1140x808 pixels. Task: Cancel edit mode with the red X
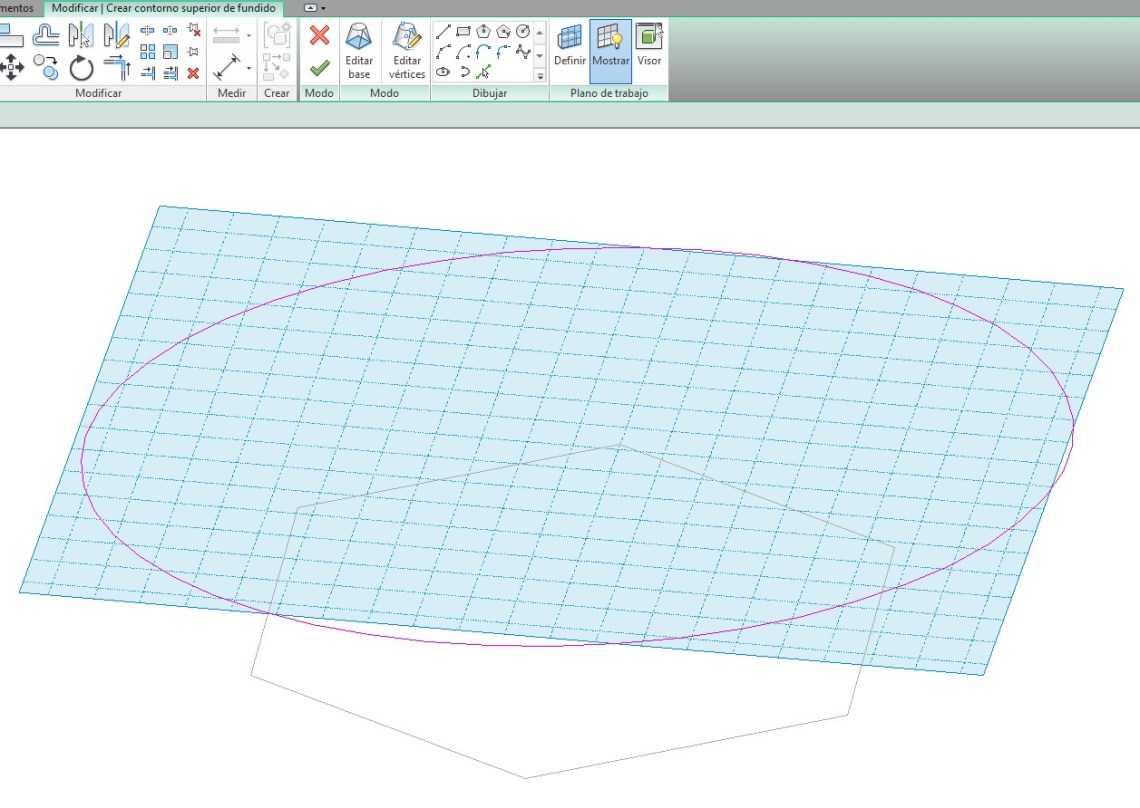pyautogui.click(x=319, y=36)
